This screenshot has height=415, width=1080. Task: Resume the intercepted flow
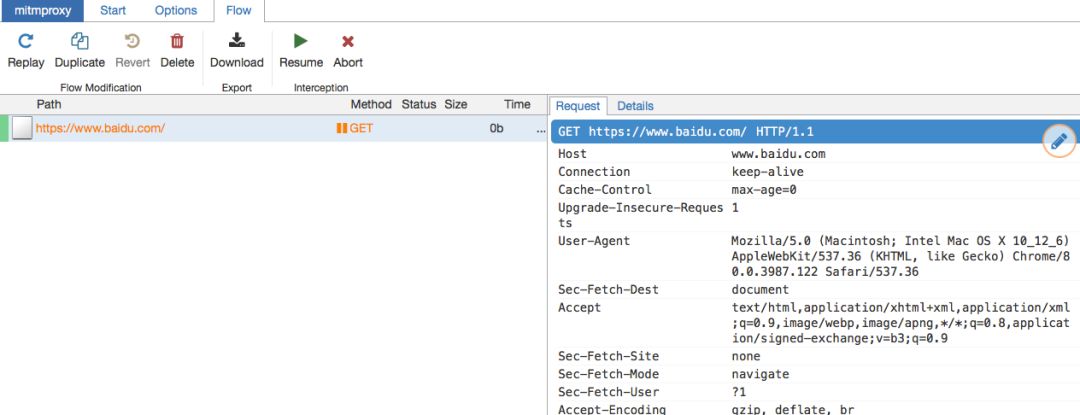click(x=300, y=41)
